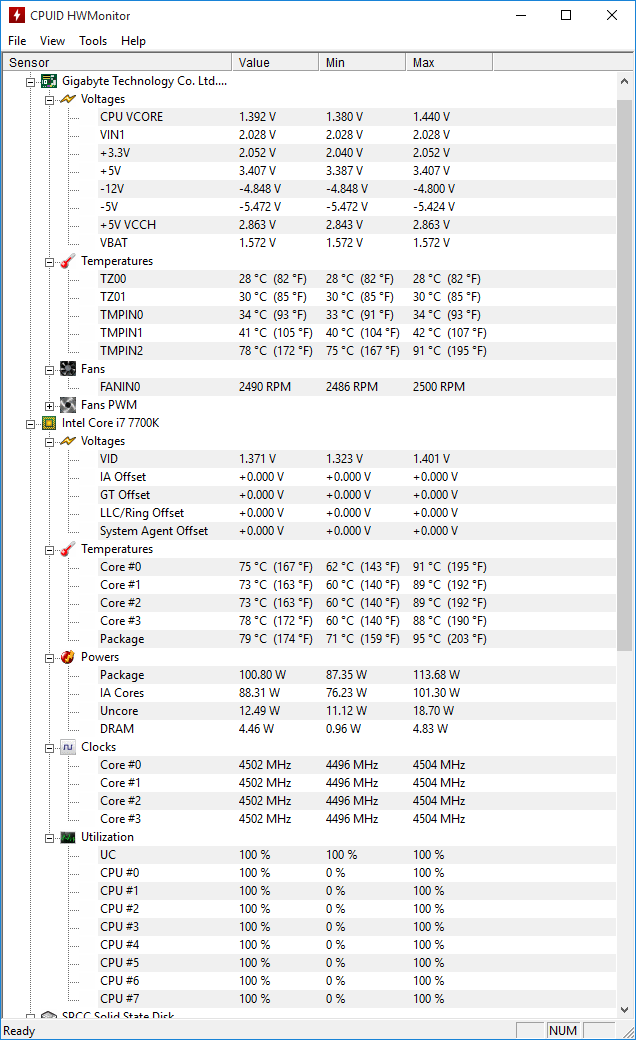The height and width of the screenshot is (1040, 636).
Task: Click the Utilization monitor icon
Action: [67, 837]
